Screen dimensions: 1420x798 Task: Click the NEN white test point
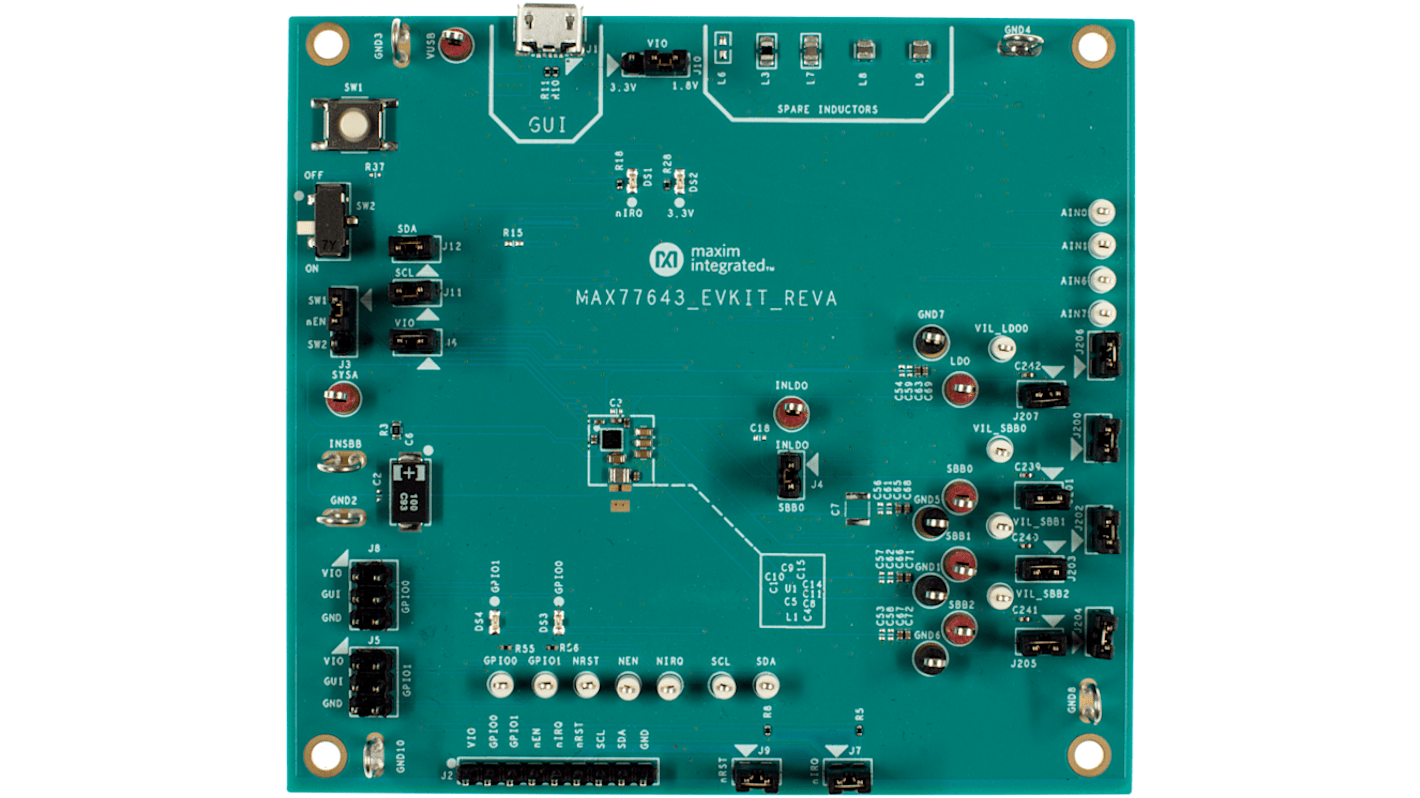pyautogui.click(x=628, y=685)
